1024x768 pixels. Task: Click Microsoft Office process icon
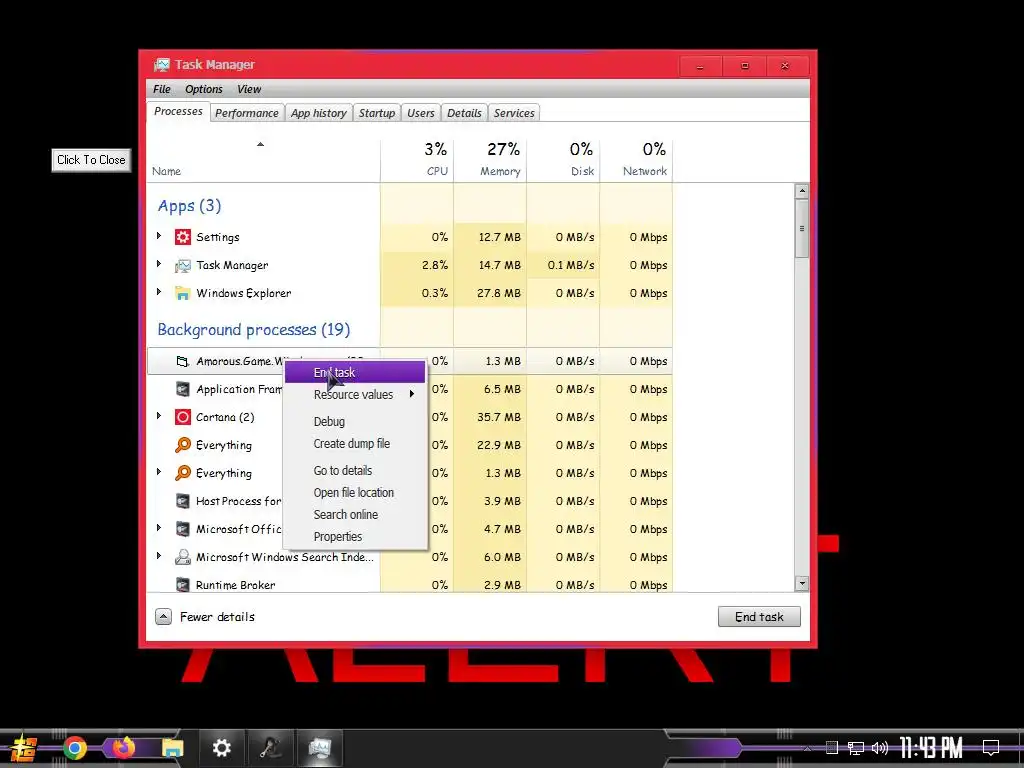point(183,529)
